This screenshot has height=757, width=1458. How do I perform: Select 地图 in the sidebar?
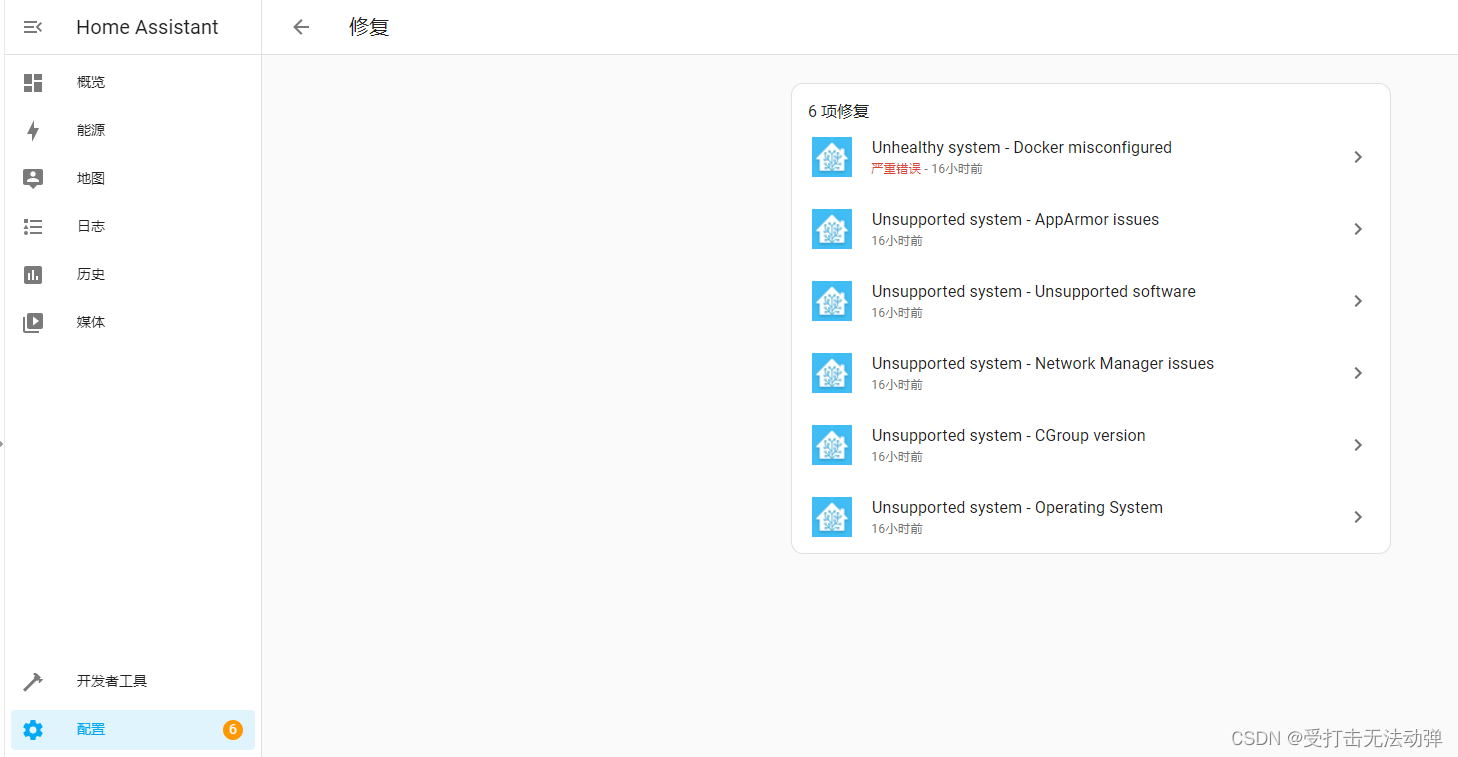pos(133,178)
